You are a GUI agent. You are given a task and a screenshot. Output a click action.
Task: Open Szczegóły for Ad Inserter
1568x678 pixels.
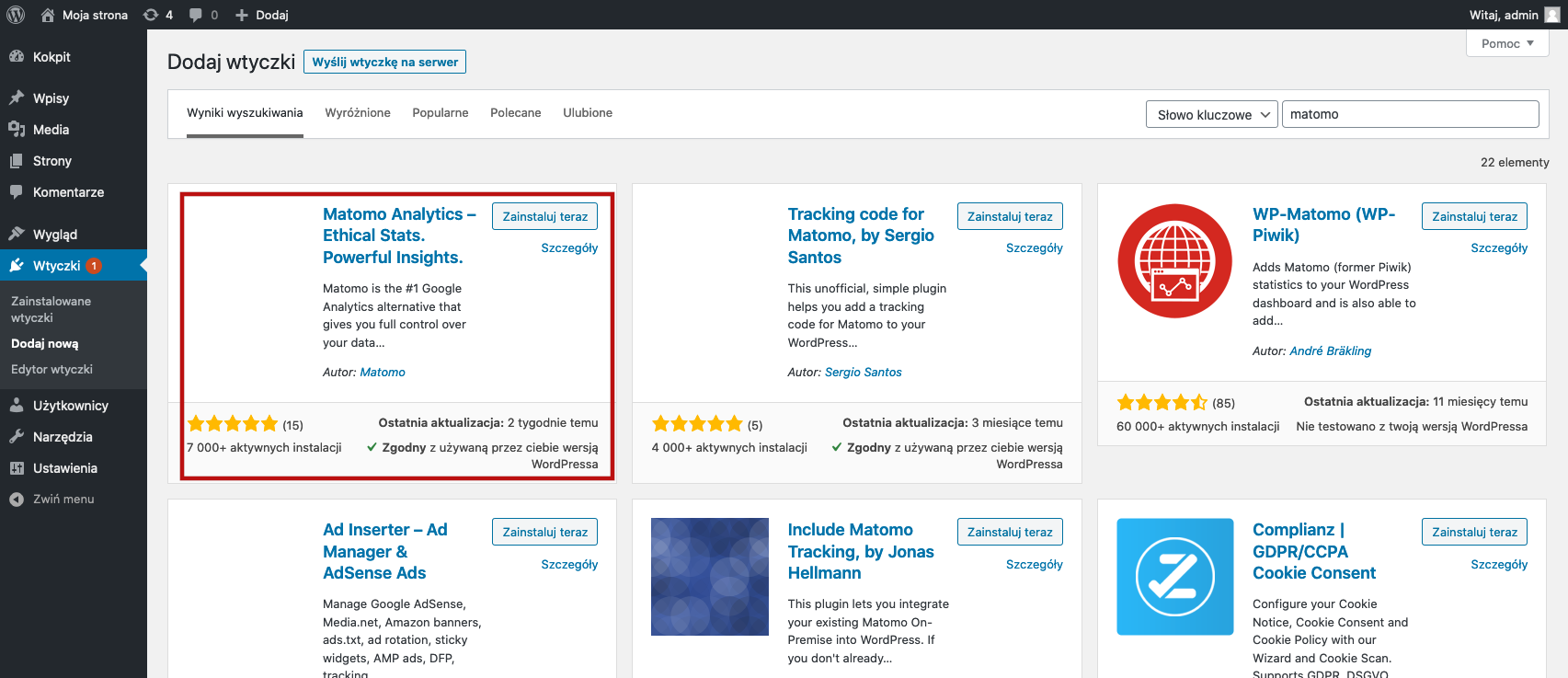click(569, 564)
